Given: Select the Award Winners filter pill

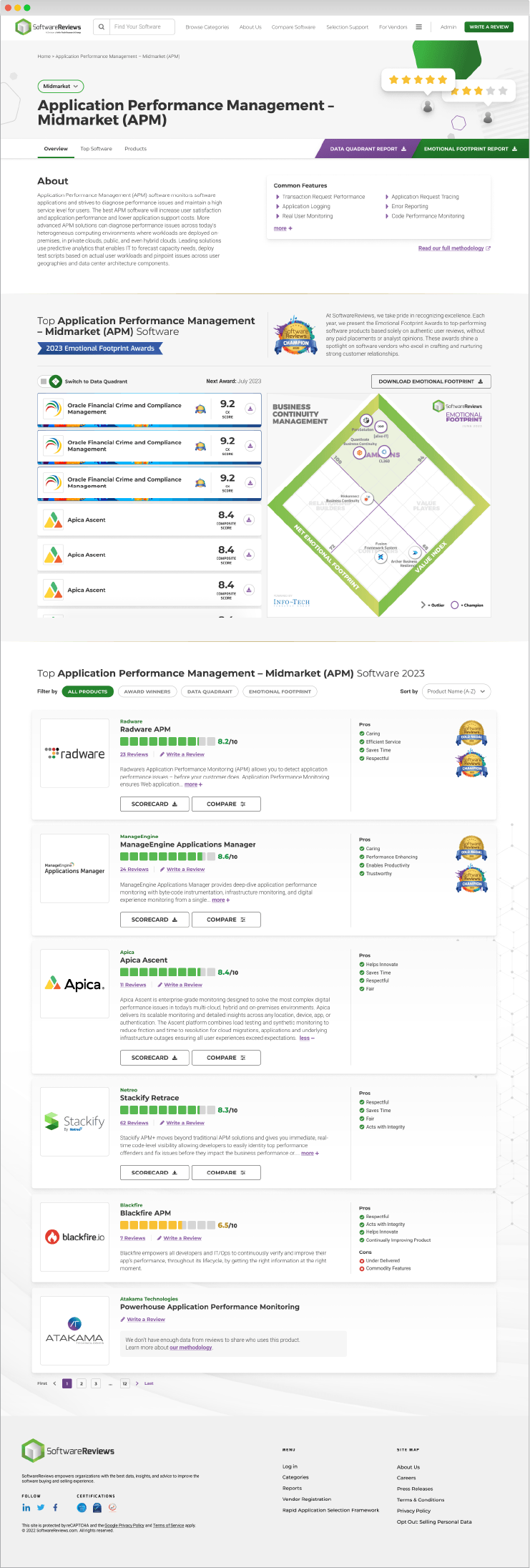Looking at the screenshot, I should (x=147, y=691).
